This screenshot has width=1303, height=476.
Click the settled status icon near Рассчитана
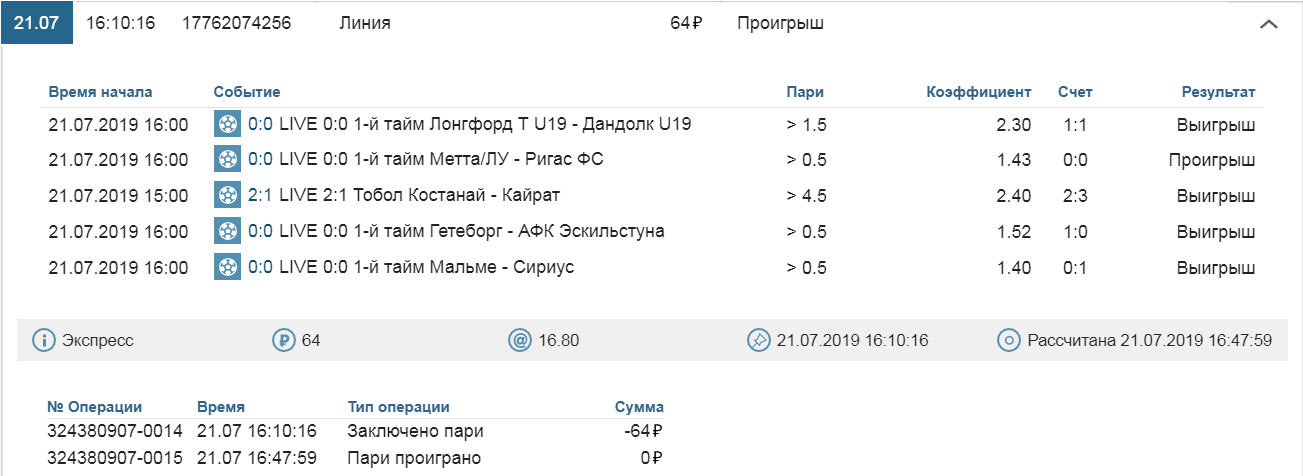(1009, 341)
